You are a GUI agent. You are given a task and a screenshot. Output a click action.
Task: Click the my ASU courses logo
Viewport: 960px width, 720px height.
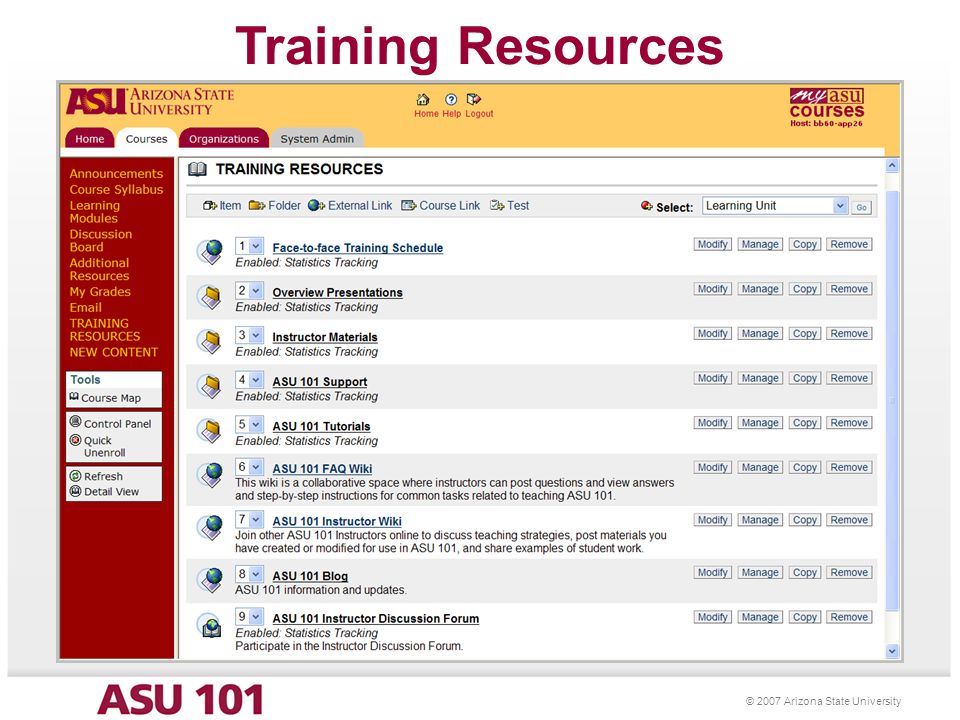(x=827, y=107)
